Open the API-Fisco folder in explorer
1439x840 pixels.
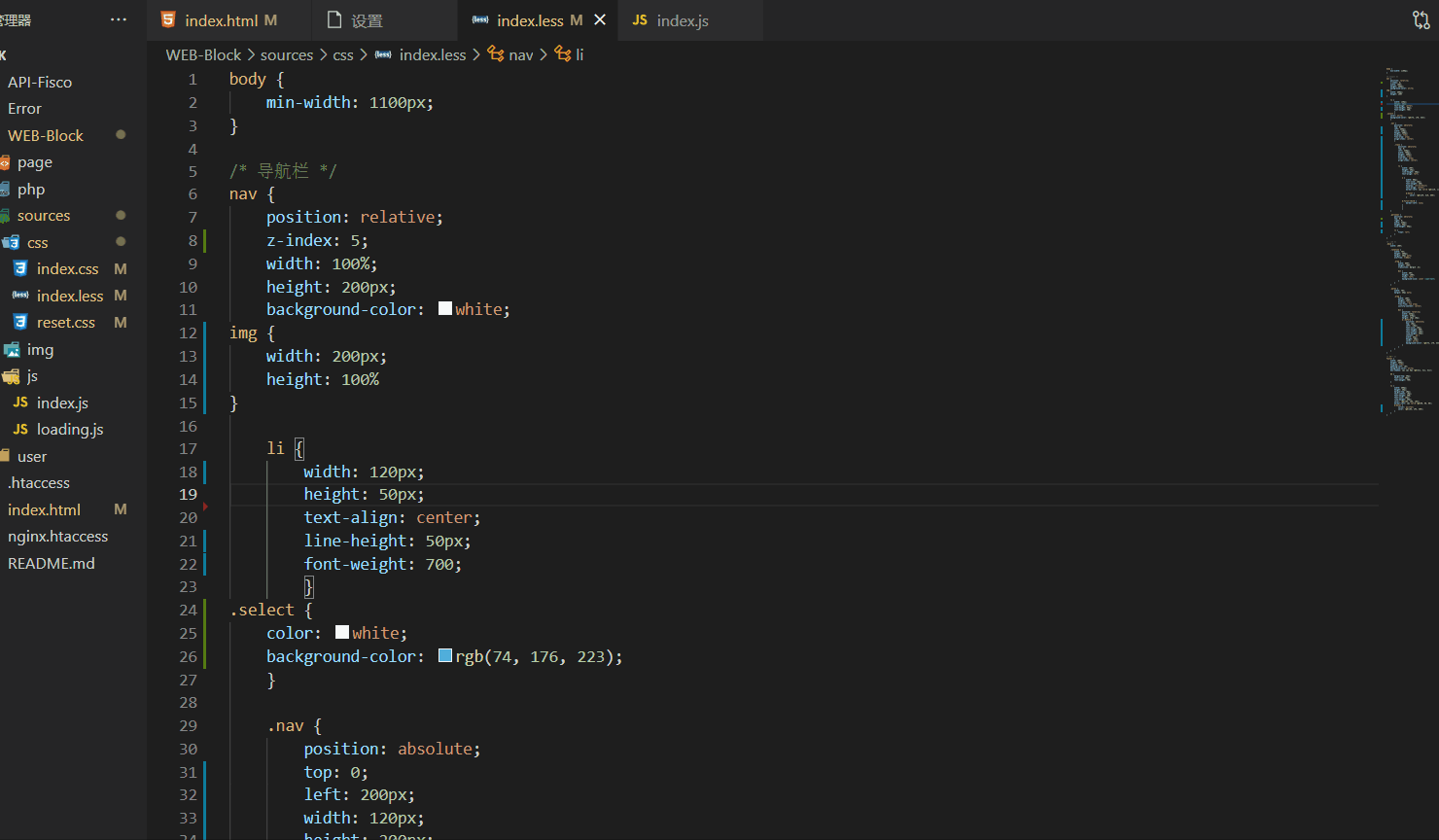(x=40, y=82)
